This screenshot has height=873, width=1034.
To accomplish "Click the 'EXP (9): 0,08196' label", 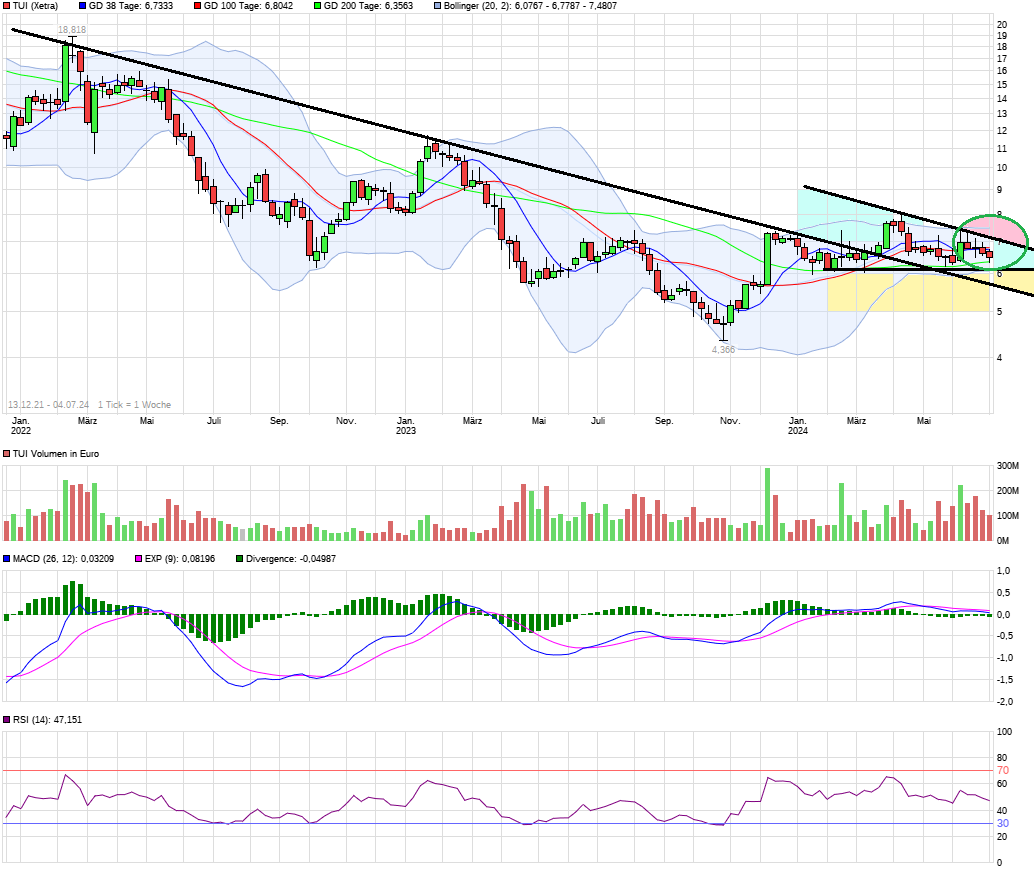I will 180,559.
